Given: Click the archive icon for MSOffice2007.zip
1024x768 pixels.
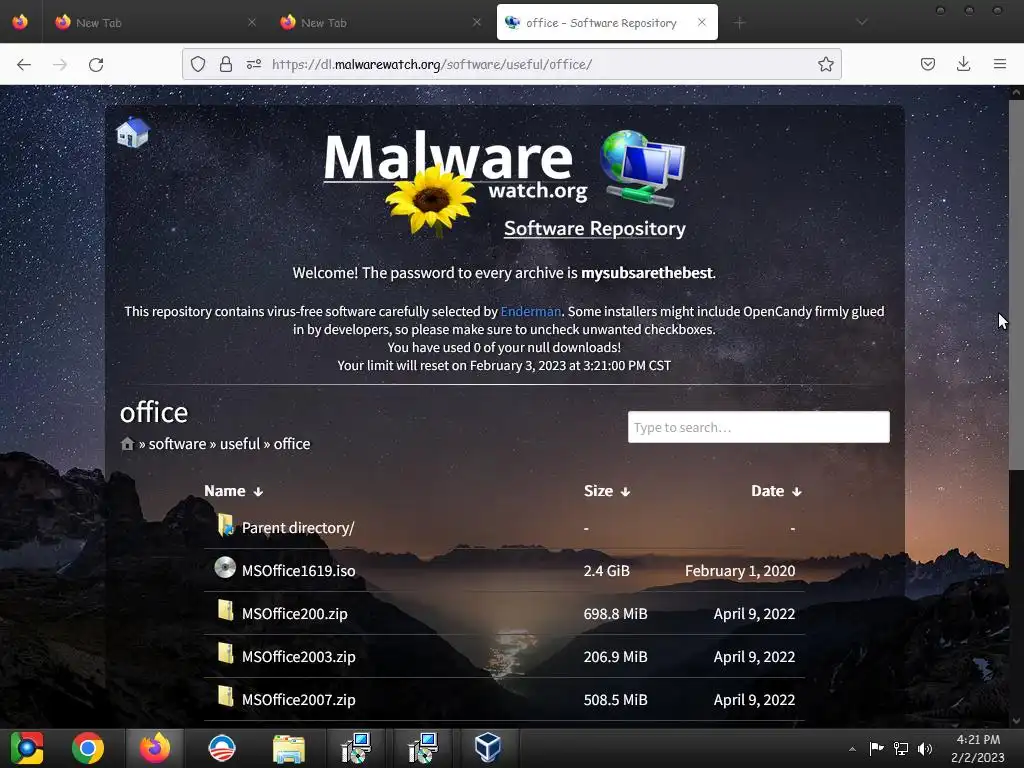Looking at the screenshot, I should pyautogui.click(x=225, y=696).
